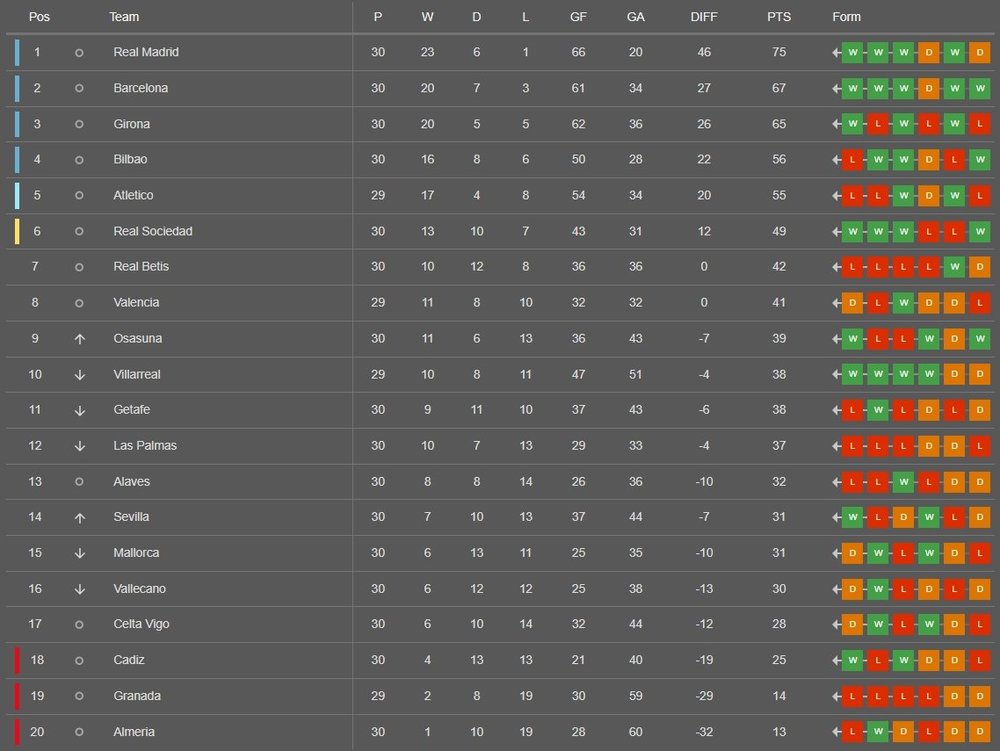Click the red relegation marker beside Cadiz
Screen dimensions: 1000x751
(x=17, y=660)
